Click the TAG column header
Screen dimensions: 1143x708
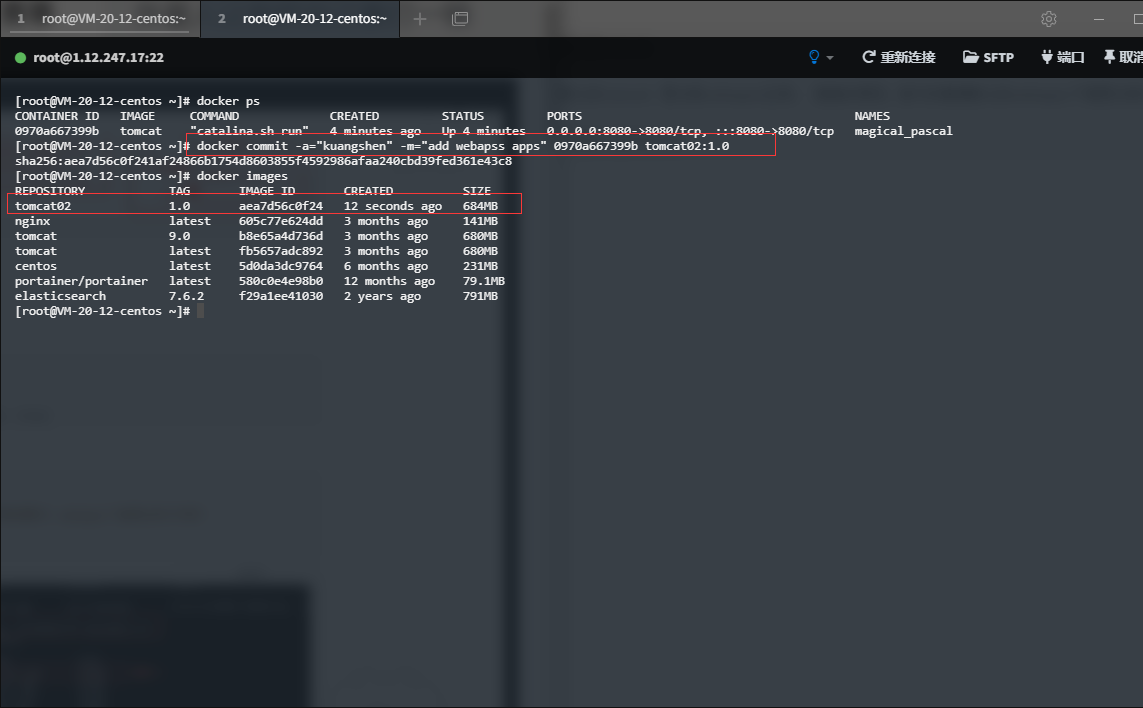click(179, 191)
